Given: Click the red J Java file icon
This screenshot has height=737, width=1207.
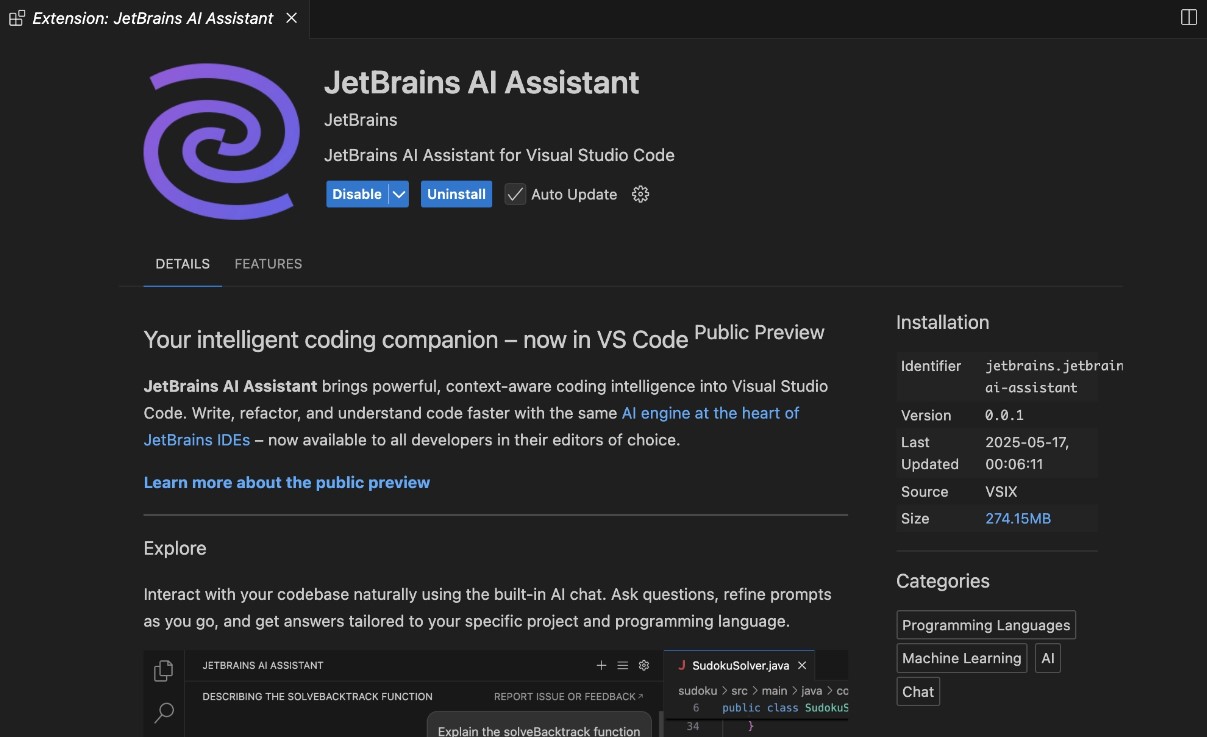Looking at the screenshot, I should (681, 665).
